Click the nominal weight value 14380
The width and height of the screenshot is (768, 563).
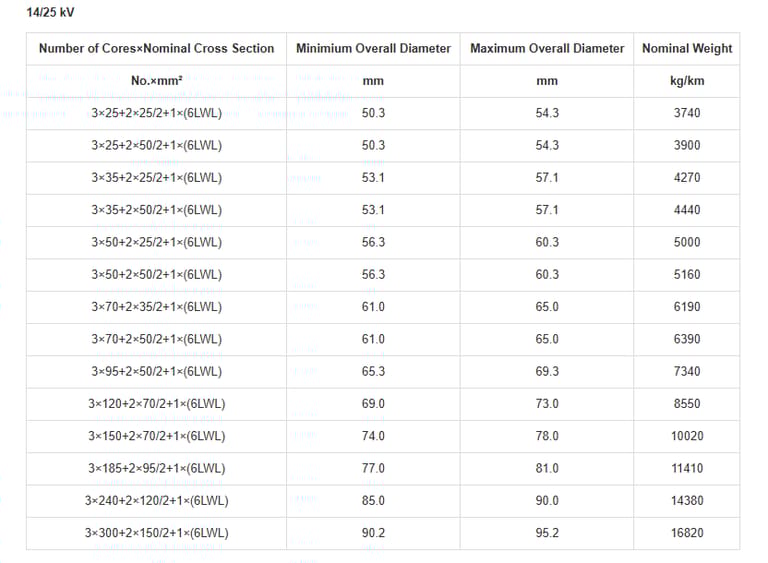(x=687, y=500)
